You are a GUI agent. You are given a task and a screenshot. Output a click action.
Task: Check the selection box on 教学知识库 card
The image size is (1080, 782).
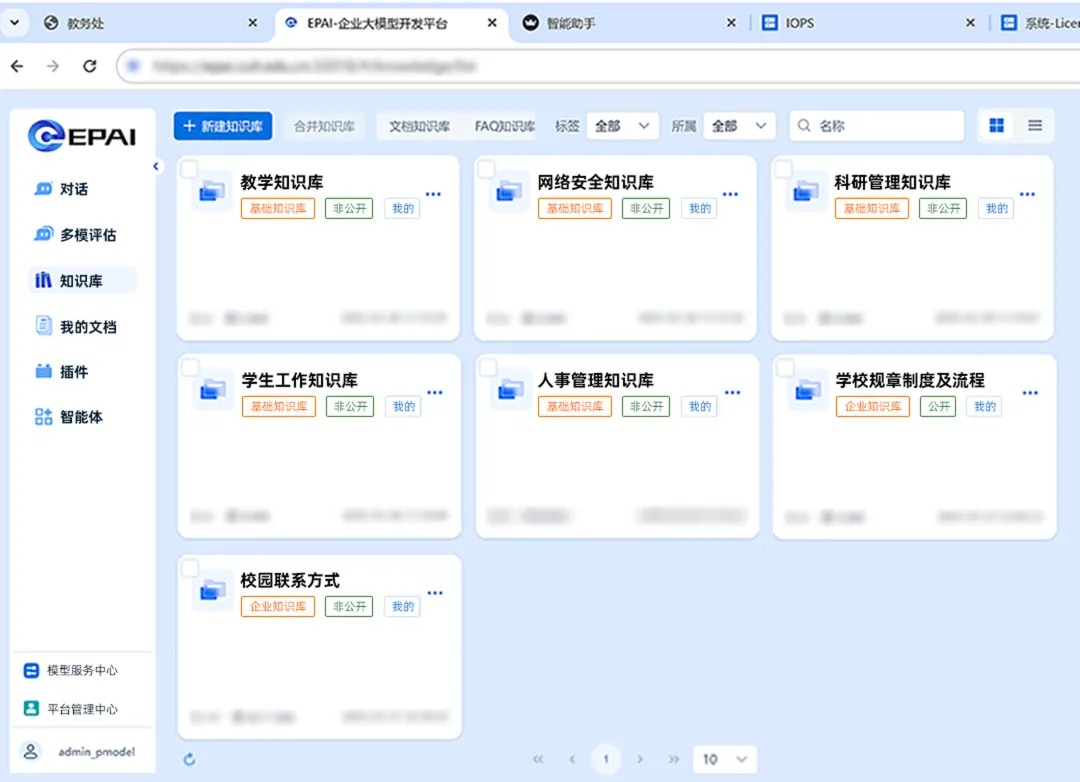click(x=190, y=167)
